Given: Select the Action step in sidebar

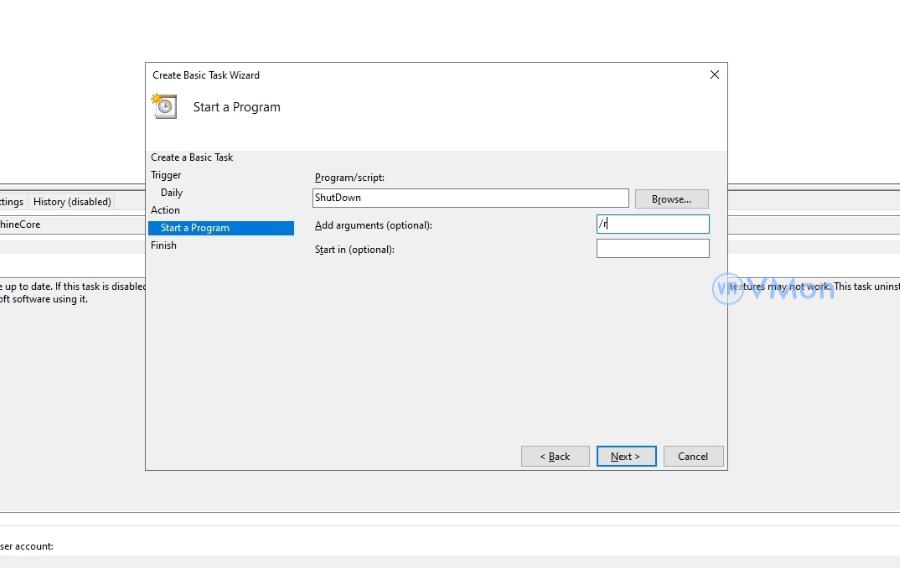Looking at the screenshot, I should tap(166, 210).
